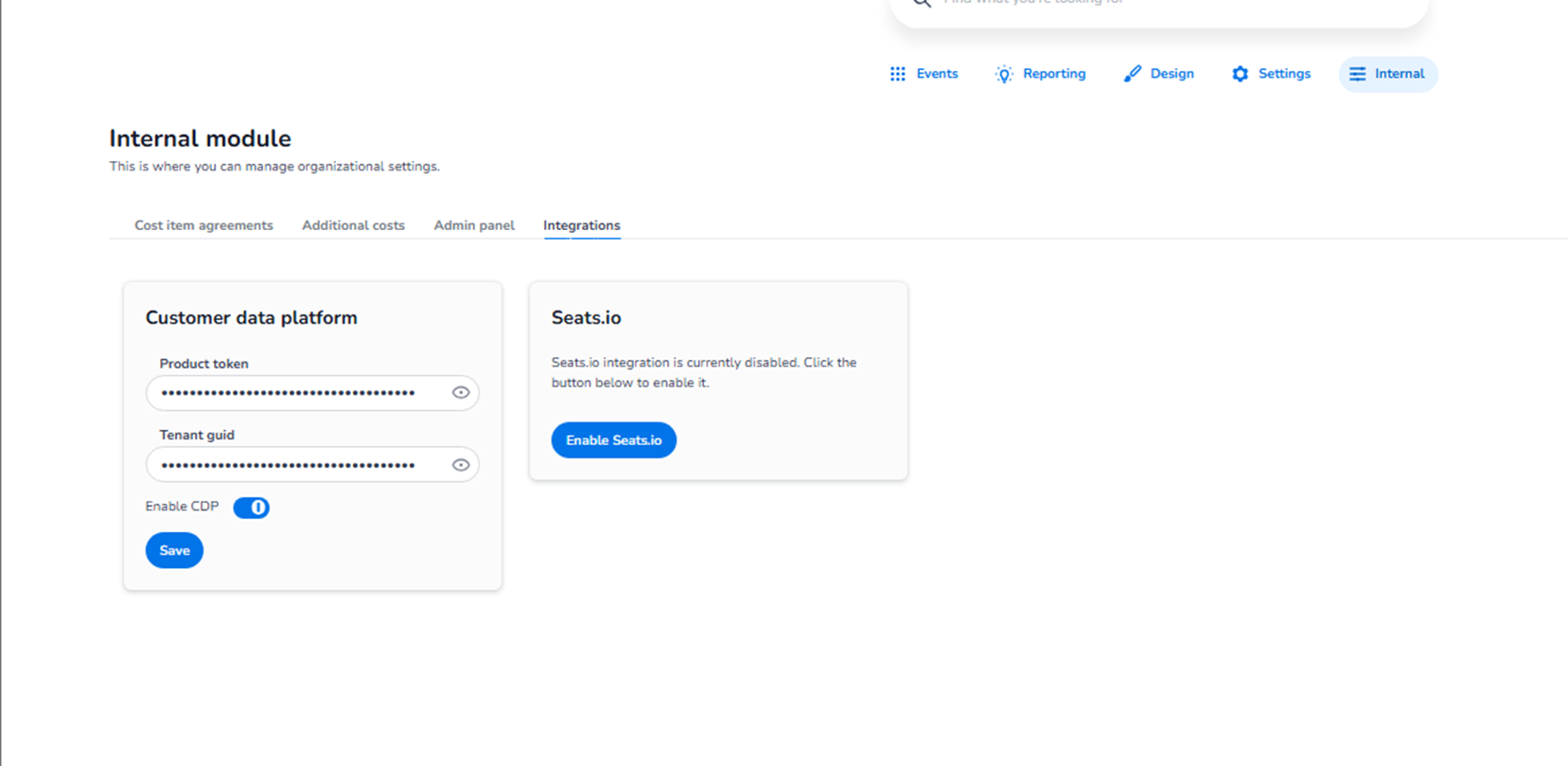Focus the Product token input field
The image size is (1568, 766).
click(x=293, y=393)
